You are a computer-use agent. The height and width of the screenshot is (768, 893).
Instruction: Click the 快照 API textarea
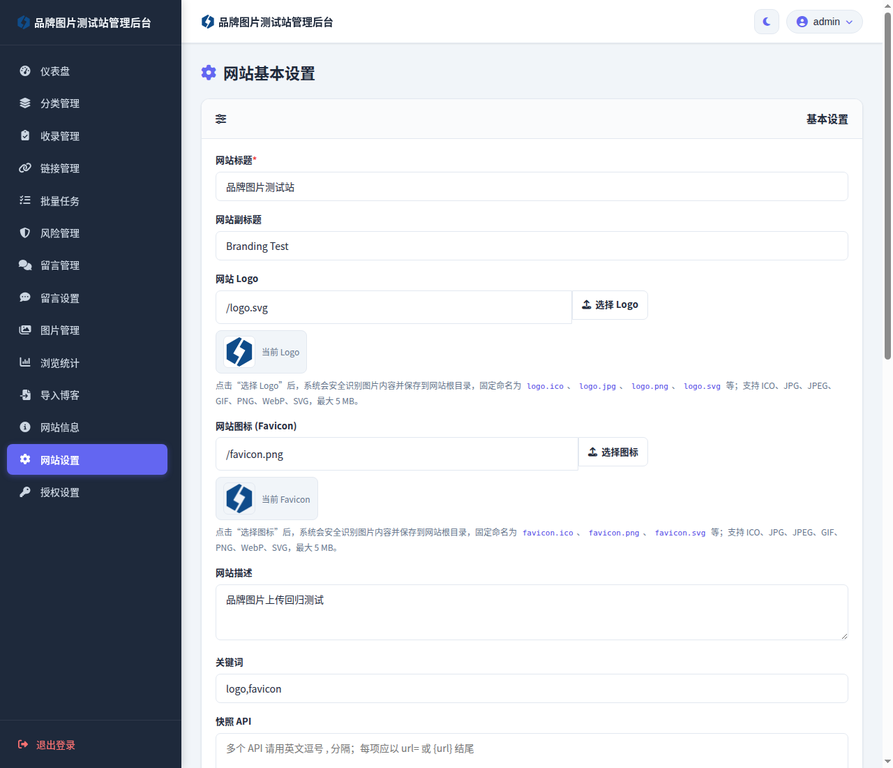click(x=531, y=751)
